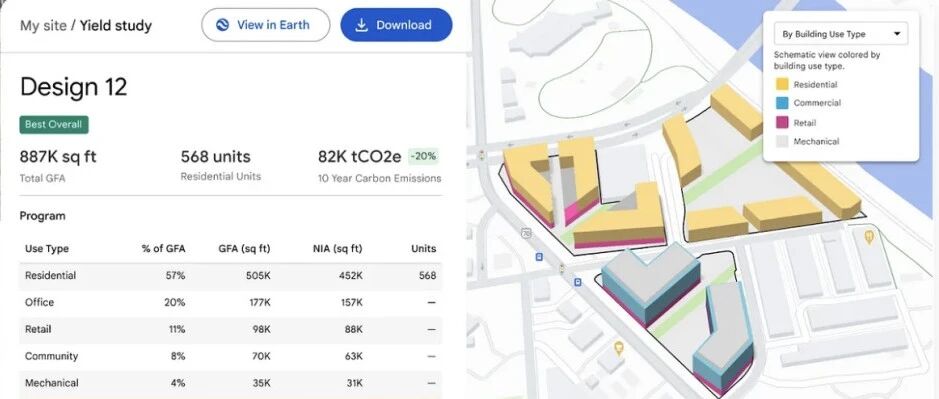The height and width of the screenshot is (399, 939).
Task: Click the Best Overall badge
Action: [x=53, y=125]
